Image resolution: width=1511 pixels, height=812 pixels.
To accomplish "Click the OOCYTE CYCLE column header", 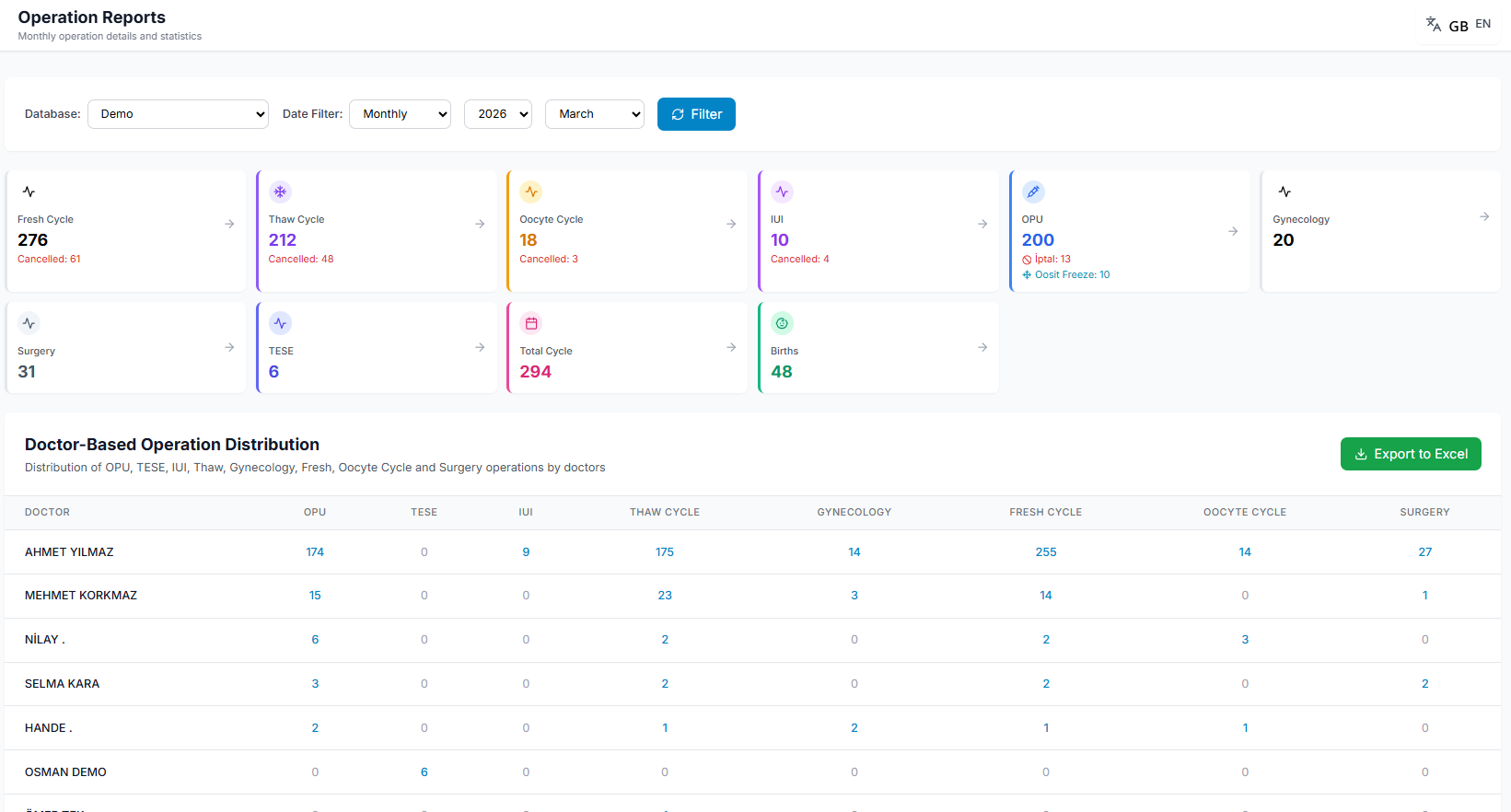I will click(1245, 512).
